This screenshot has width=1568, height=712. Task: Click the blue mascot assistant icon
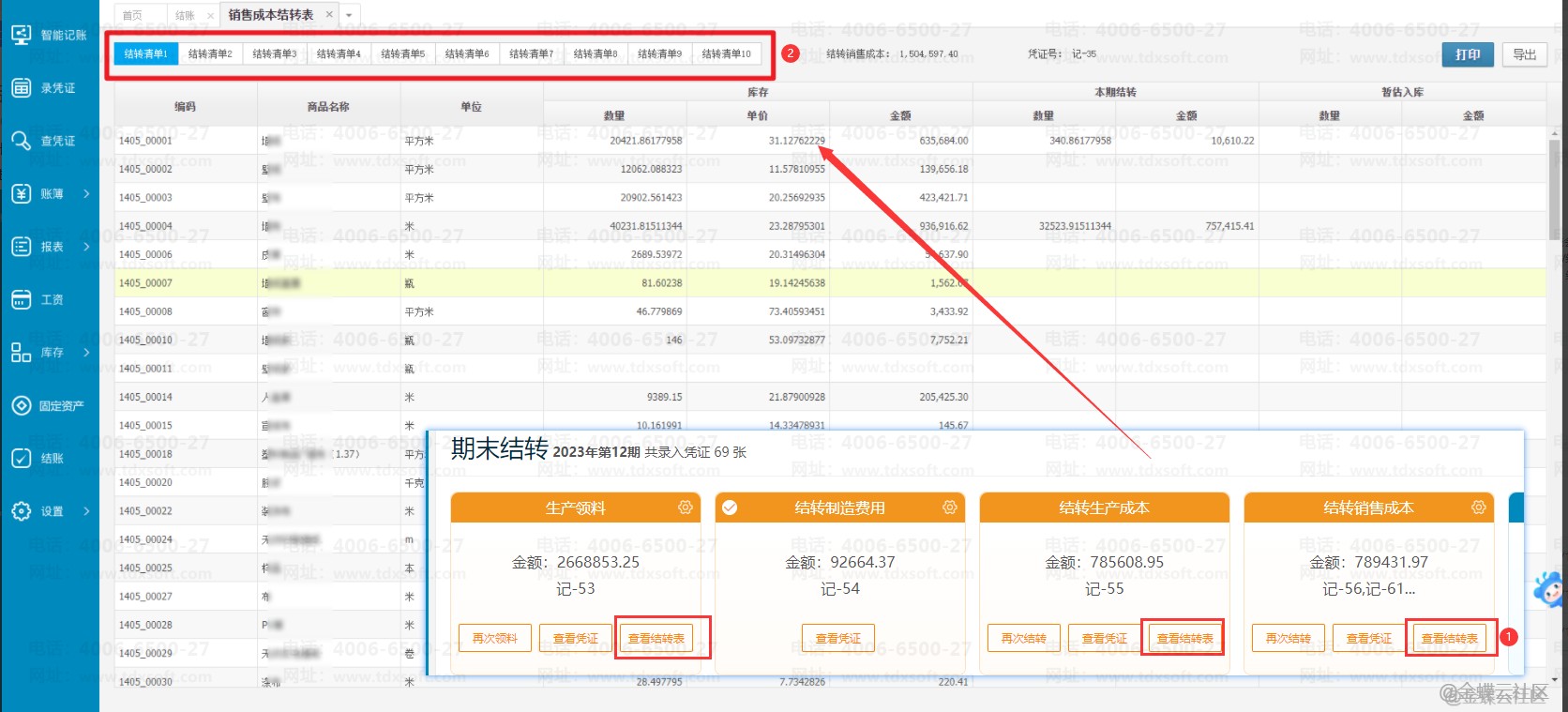pyautogui.click(x=1548, y=590)
